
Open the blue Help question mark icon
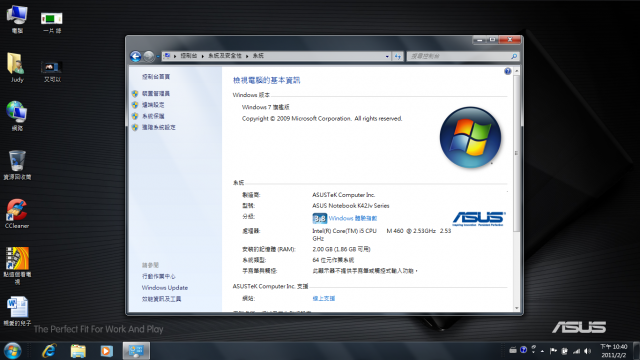tap(507, 71)
